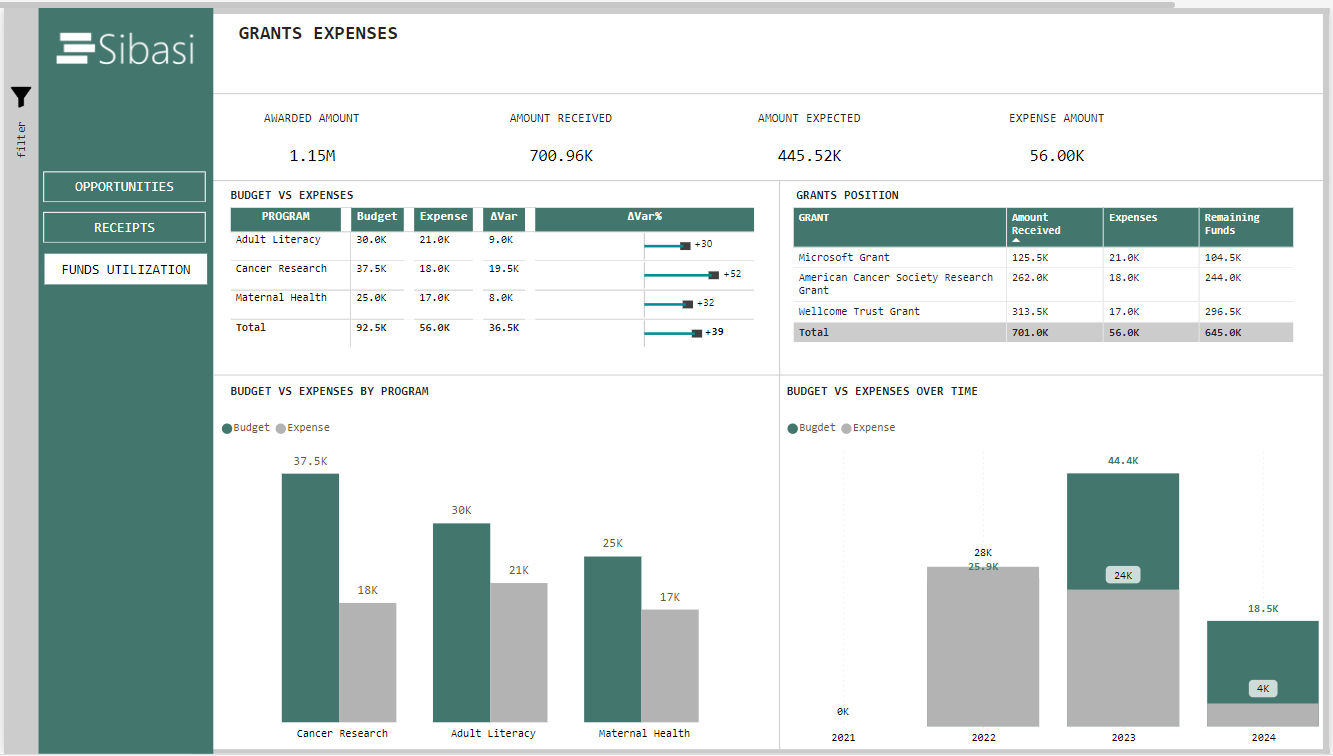Click the 4K label in the 2024 bar
Image resolution: width=1333 pixels, height=756 pixels.
coord(1263,689)
